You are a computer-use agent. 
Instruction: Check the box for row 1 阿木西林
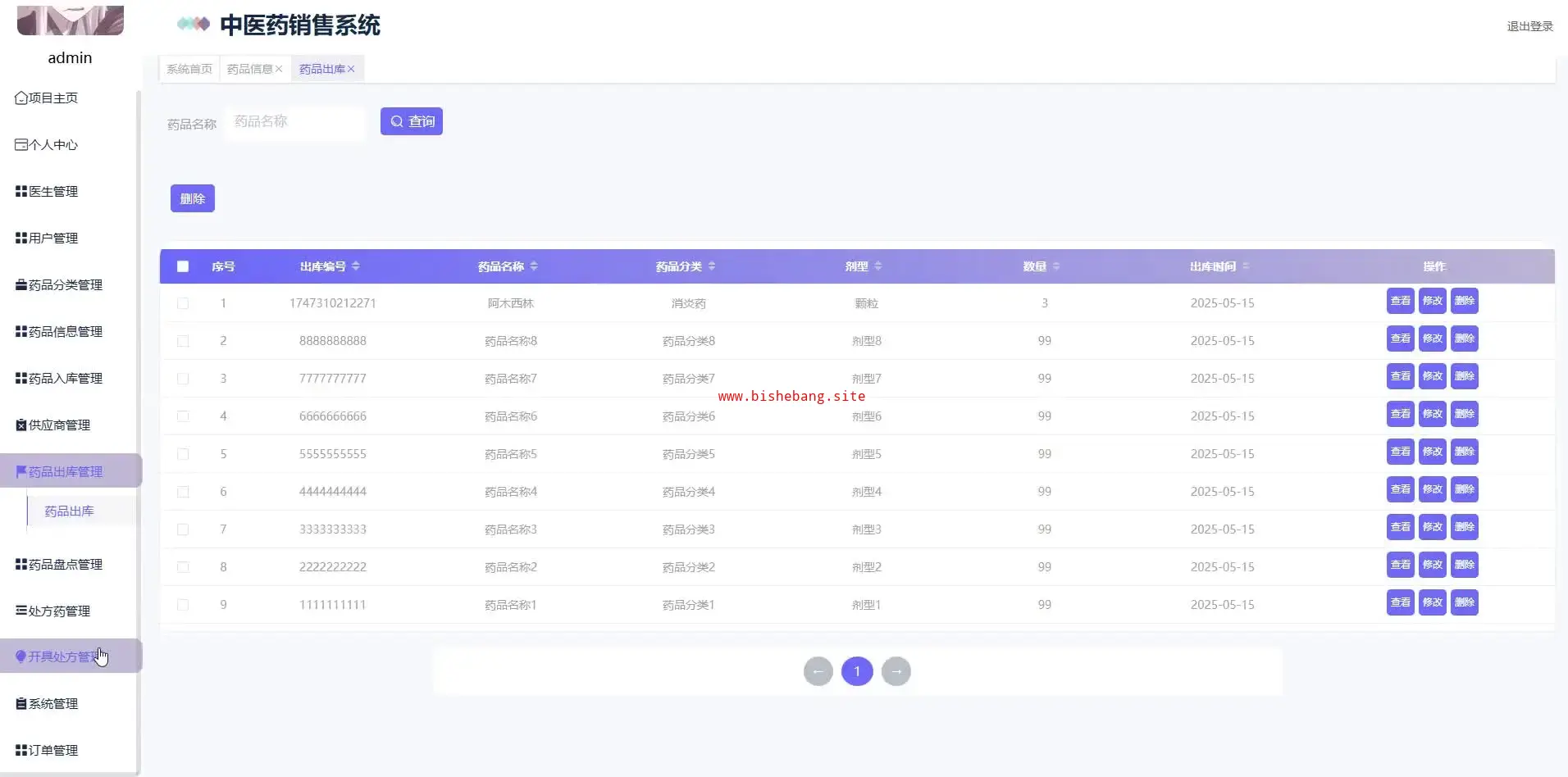click(x=183, y=303)
